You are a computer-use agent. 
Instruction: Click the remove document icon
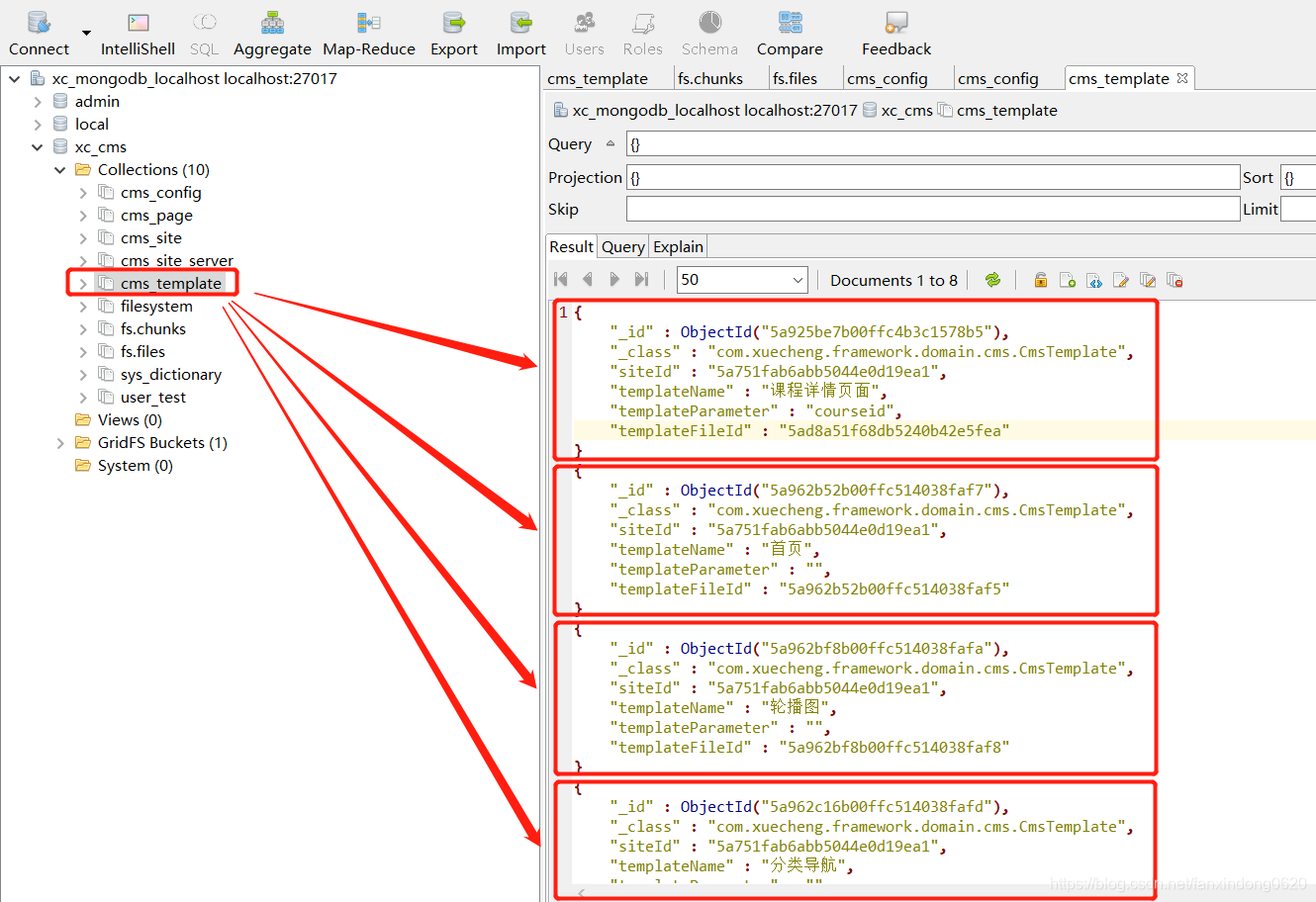(x=1174, y=280)
